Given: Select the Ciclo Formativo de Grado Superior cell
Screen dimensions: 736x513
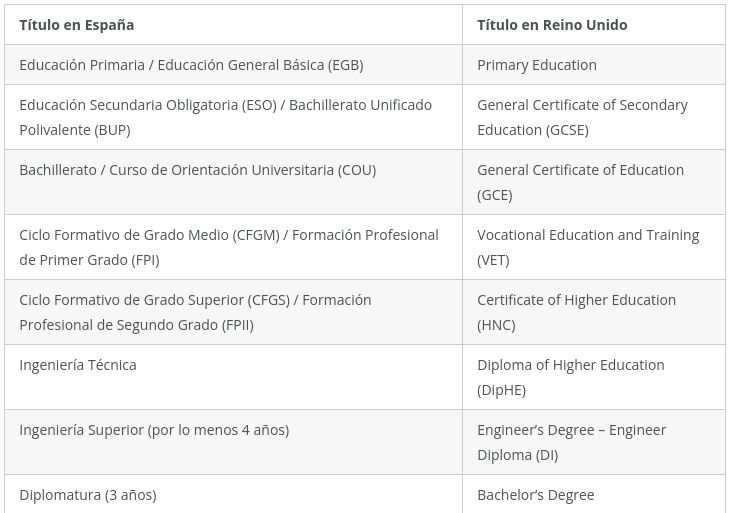Looking at the screenshot, I should click(195, 312).
